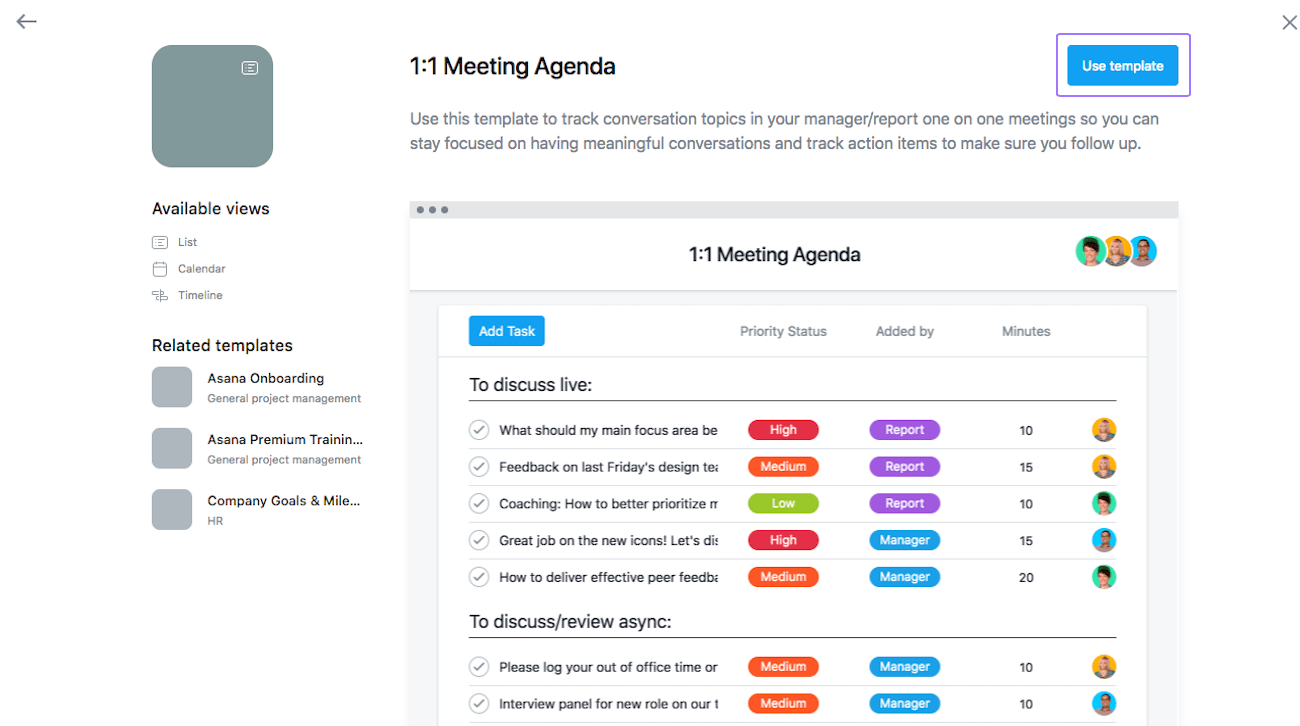
Task: Open the Manager avatar on the peer feedback task
Action: point(1103,576)
